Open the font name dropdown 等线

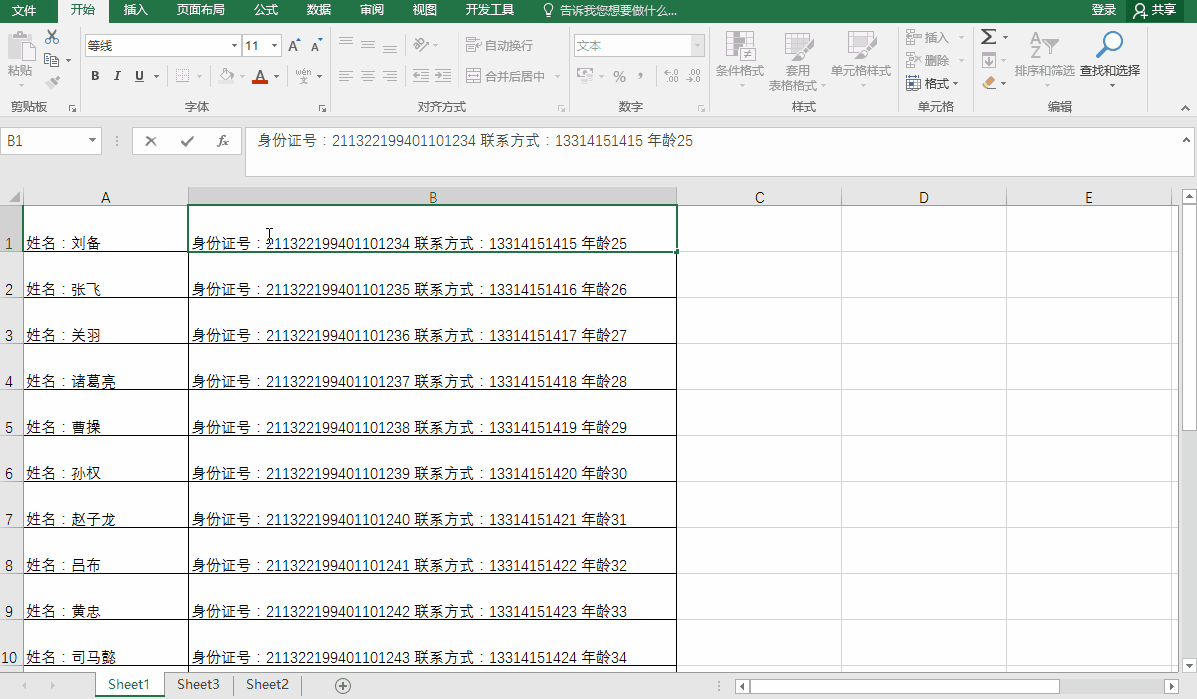point(234,46)
